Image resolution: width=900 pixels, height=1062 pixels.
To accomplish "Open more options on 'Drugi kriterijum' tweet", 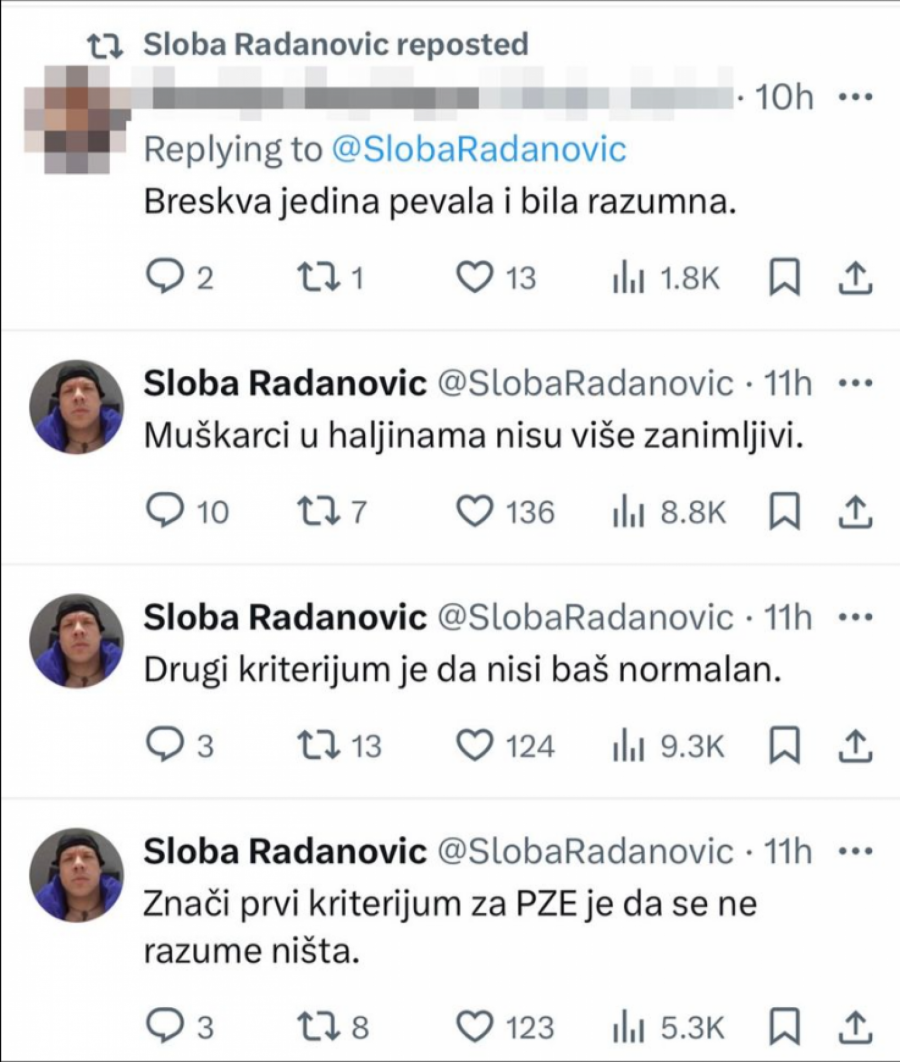I will tap(854, 618).
